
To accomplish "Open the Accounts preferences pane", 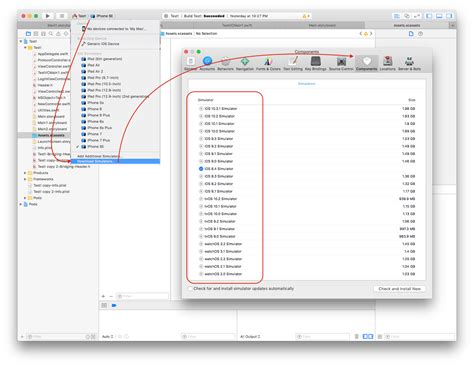I will coord(207,63).
